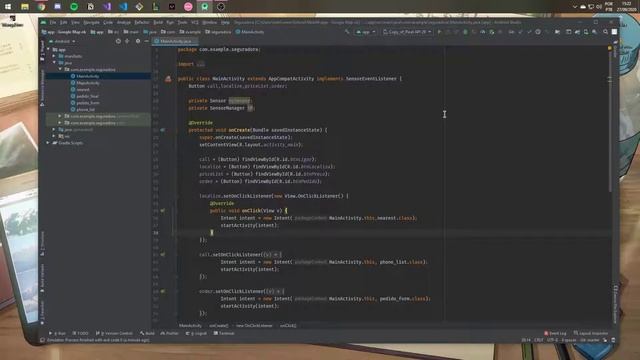The height and width of the screenshot is (360, 640).
Task: Open the File menu
Action: [x=53, y=22]
